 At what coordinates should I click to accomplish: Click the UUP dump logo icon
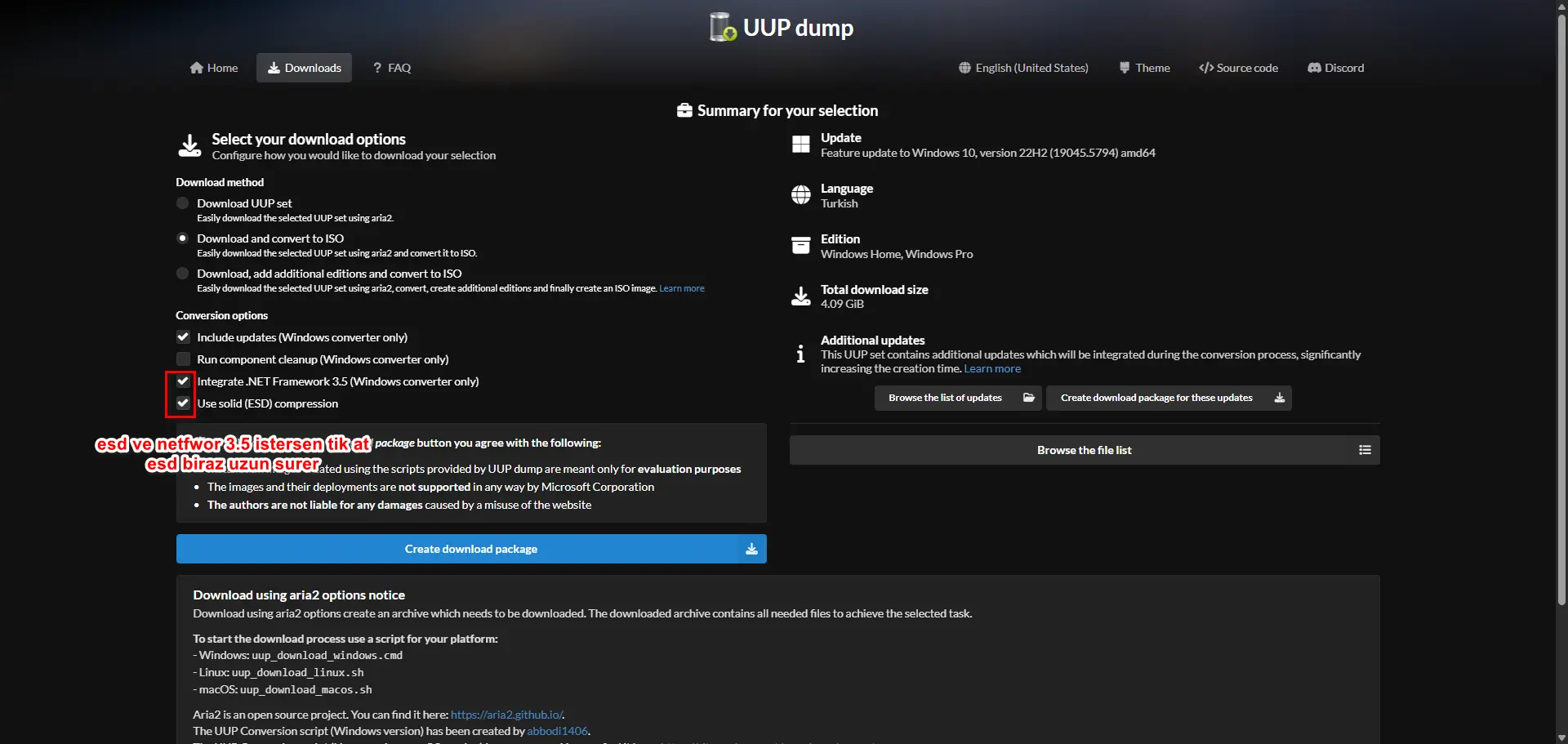coord(724,27)
